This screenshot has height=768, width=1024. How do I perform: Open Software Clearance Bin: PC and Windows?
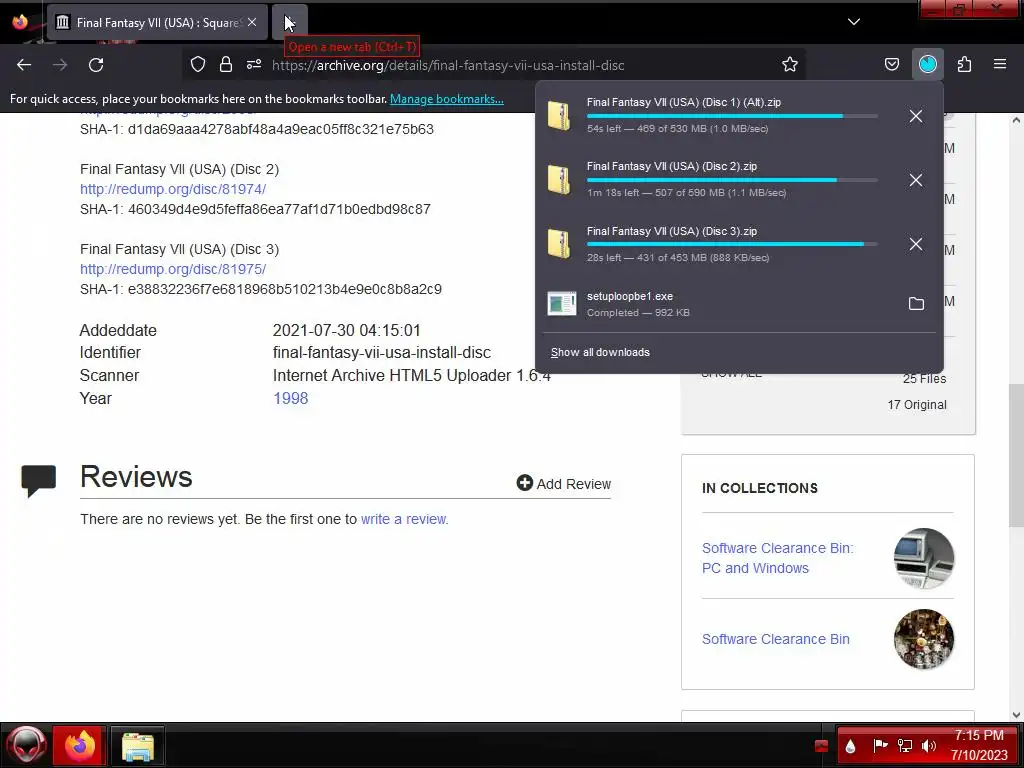[778, 558]
